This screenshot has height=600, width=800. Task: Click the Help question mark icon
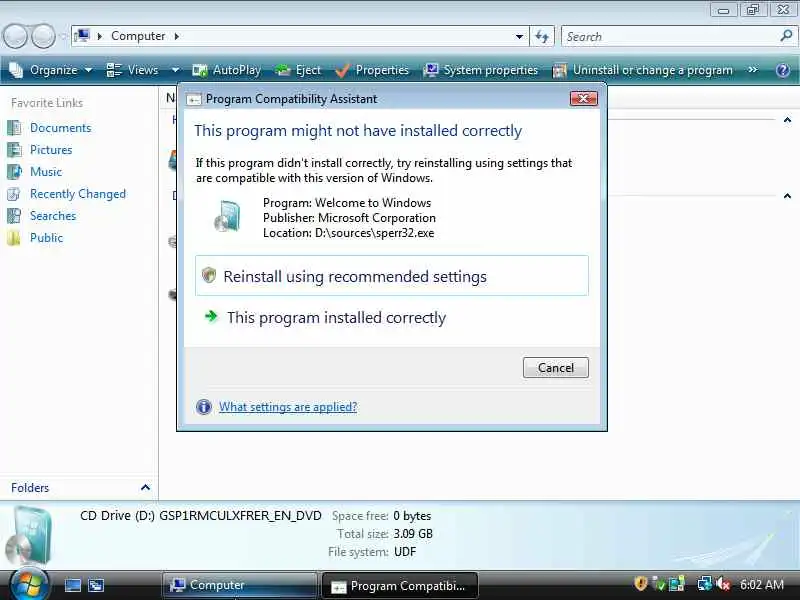[x=783, y=70]
